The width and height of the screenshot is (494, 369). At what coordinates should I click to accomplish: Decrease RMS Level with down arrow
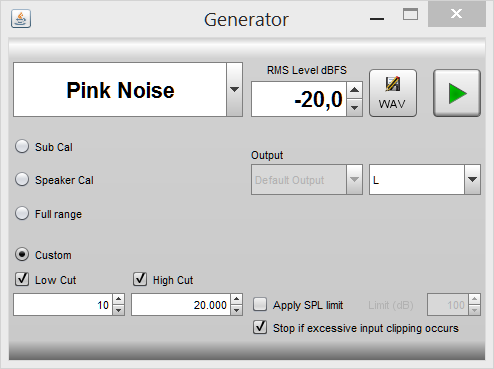click(355, 108)
